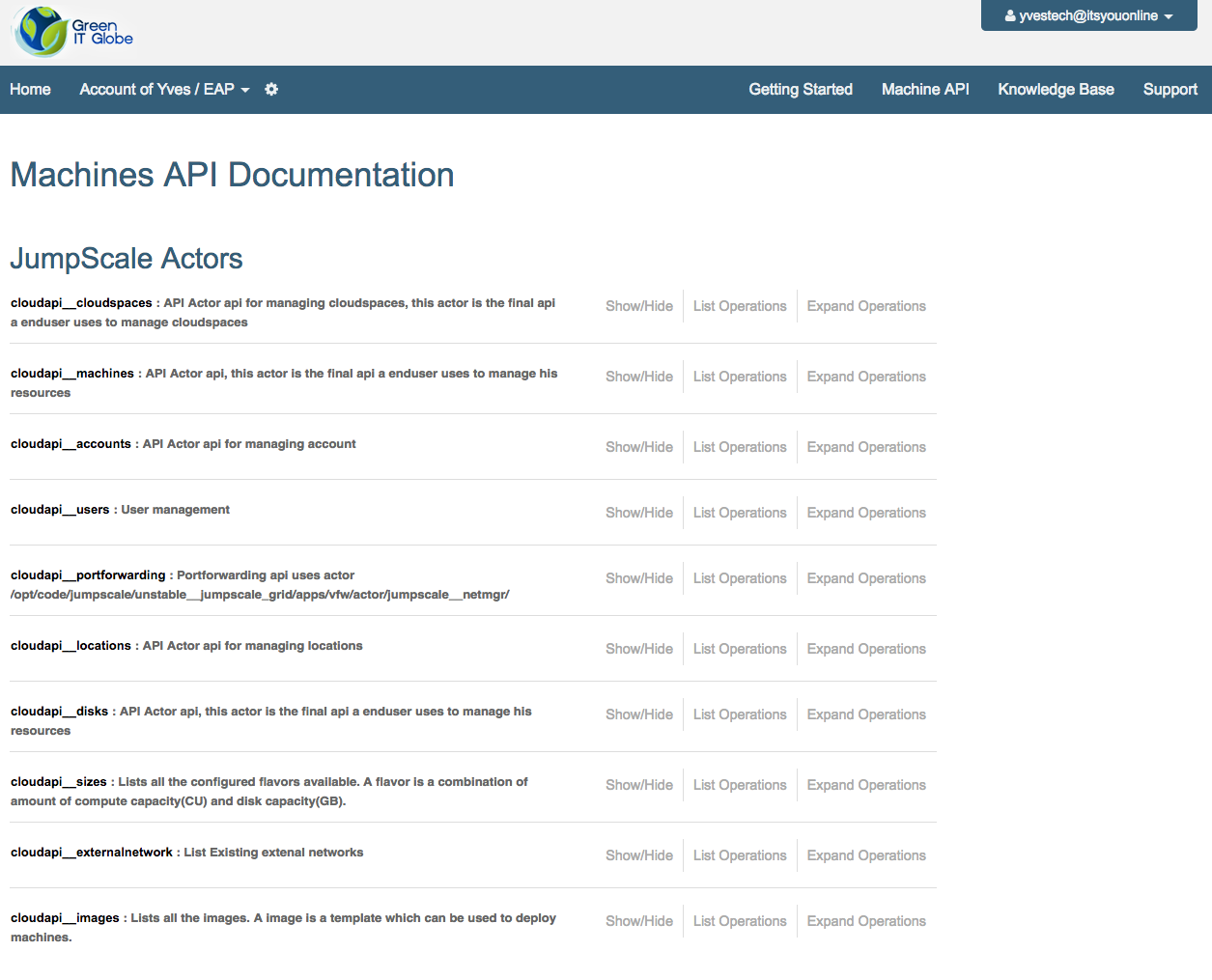Select the cloudapi__cloudspaces actor title

point(81,303)
